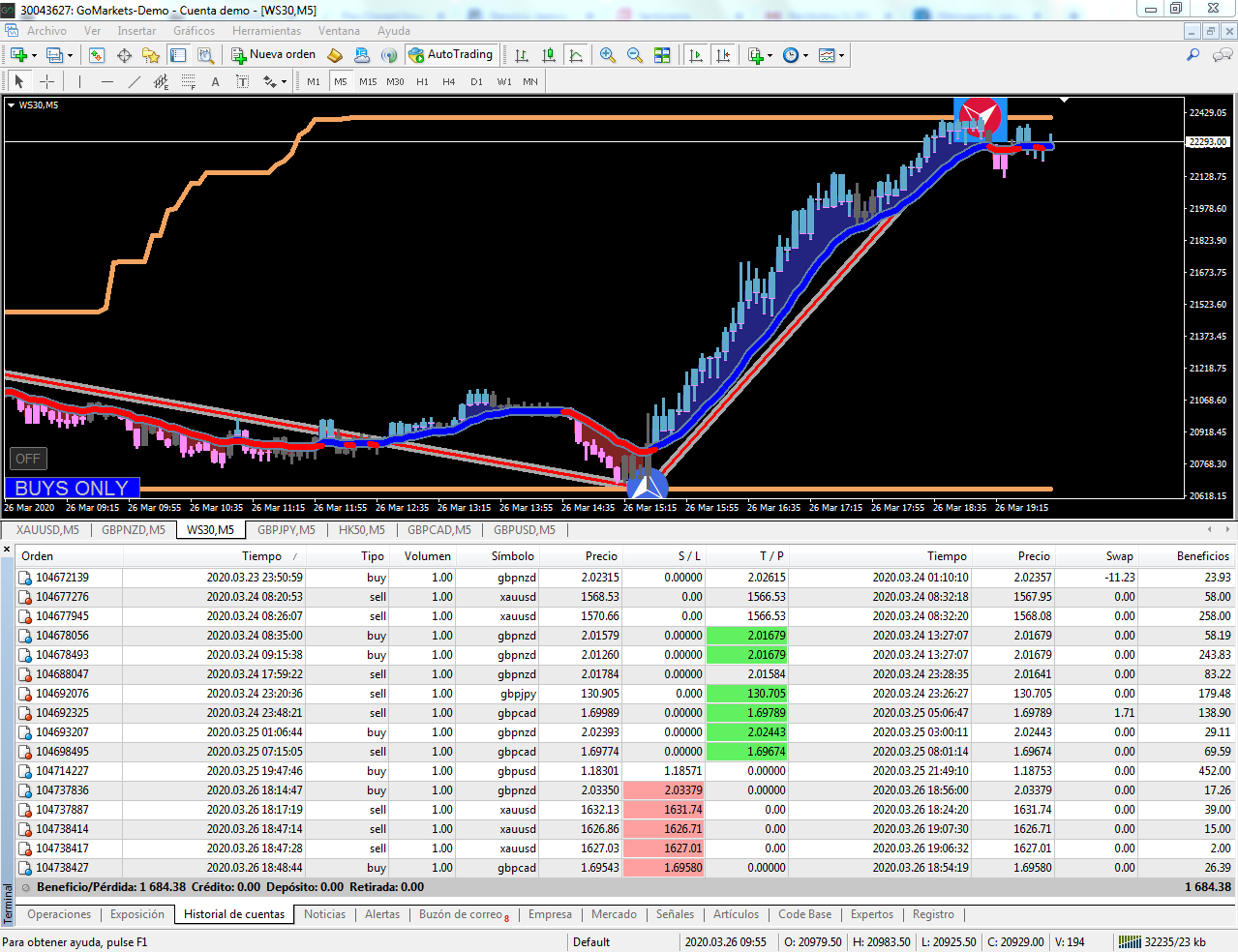Click the signals broadcast icon
This screenshot has height=952, width=1238.
click(389, 55)
